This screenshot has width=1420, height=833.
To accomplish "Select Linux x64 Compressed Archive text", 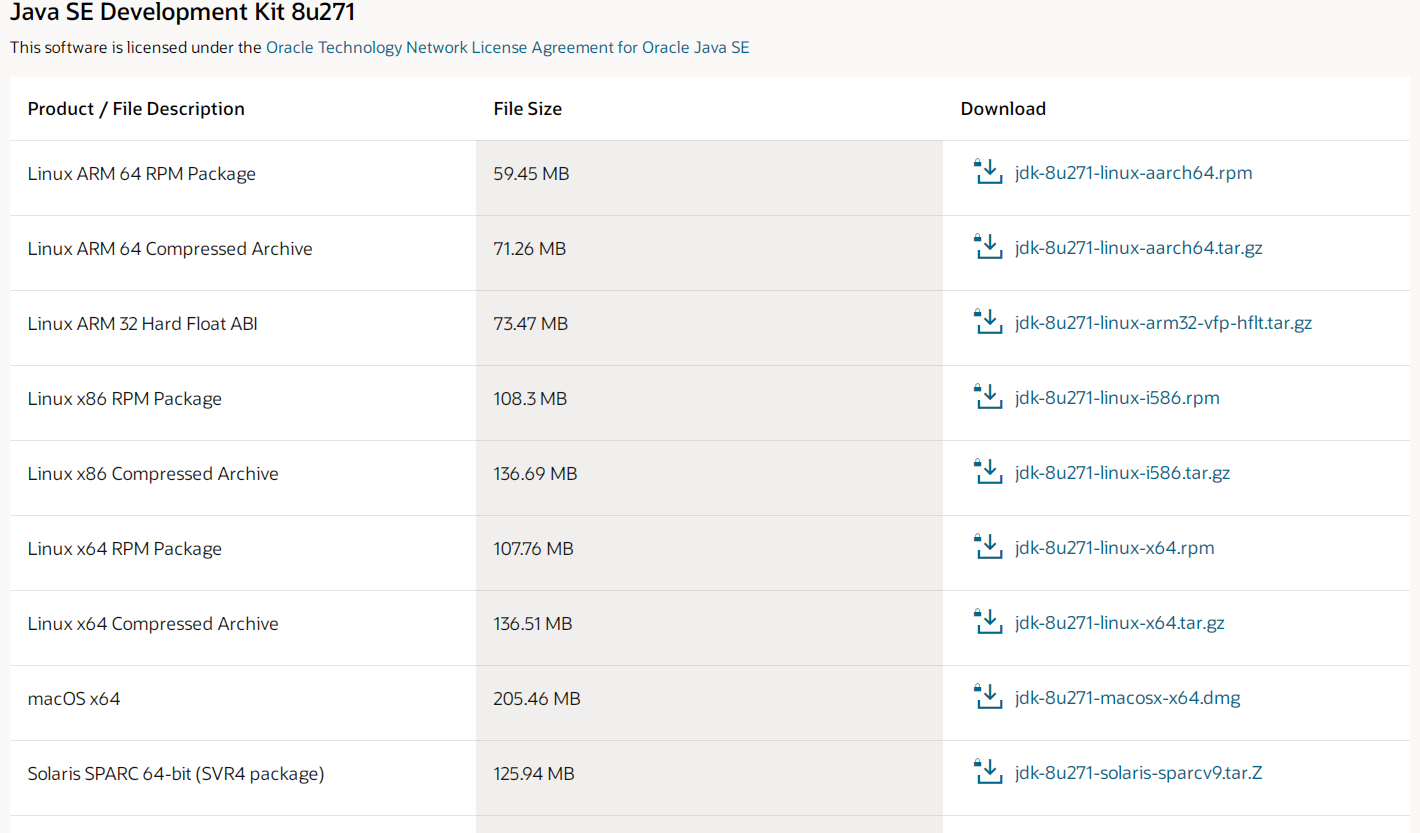I will 153,624.
